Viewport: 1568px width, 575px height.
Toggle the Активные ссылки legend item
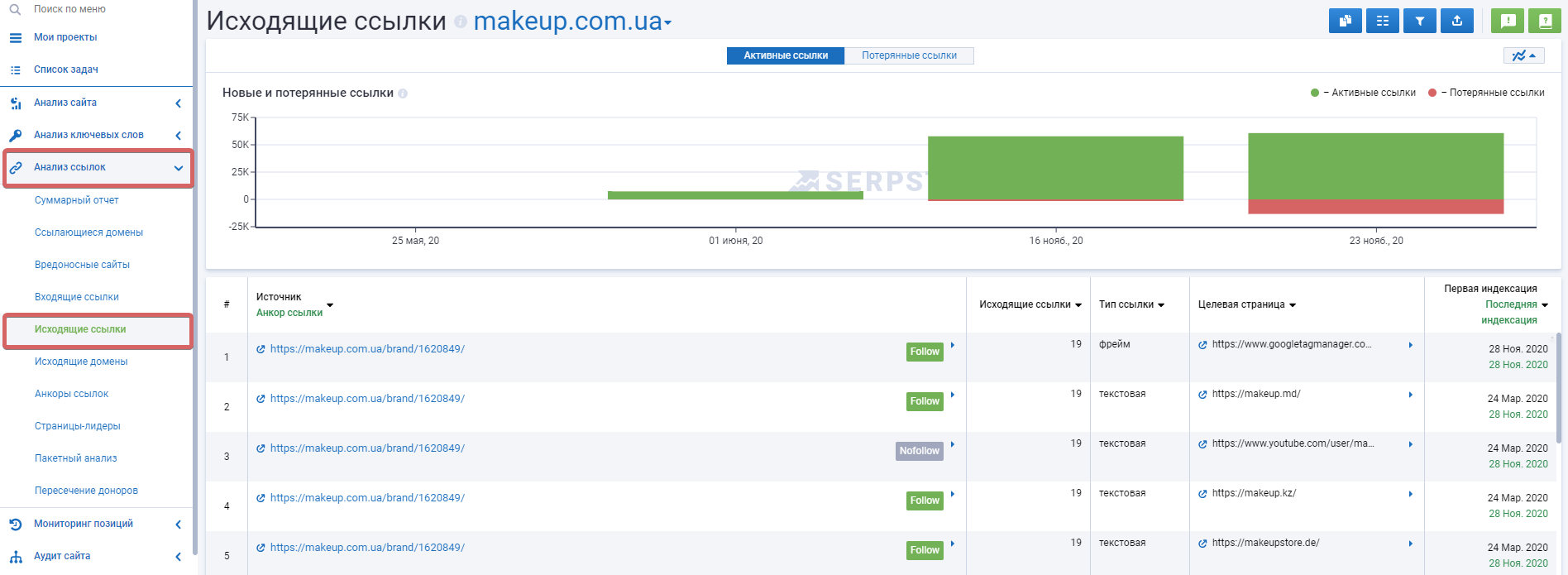[1363, 93]
